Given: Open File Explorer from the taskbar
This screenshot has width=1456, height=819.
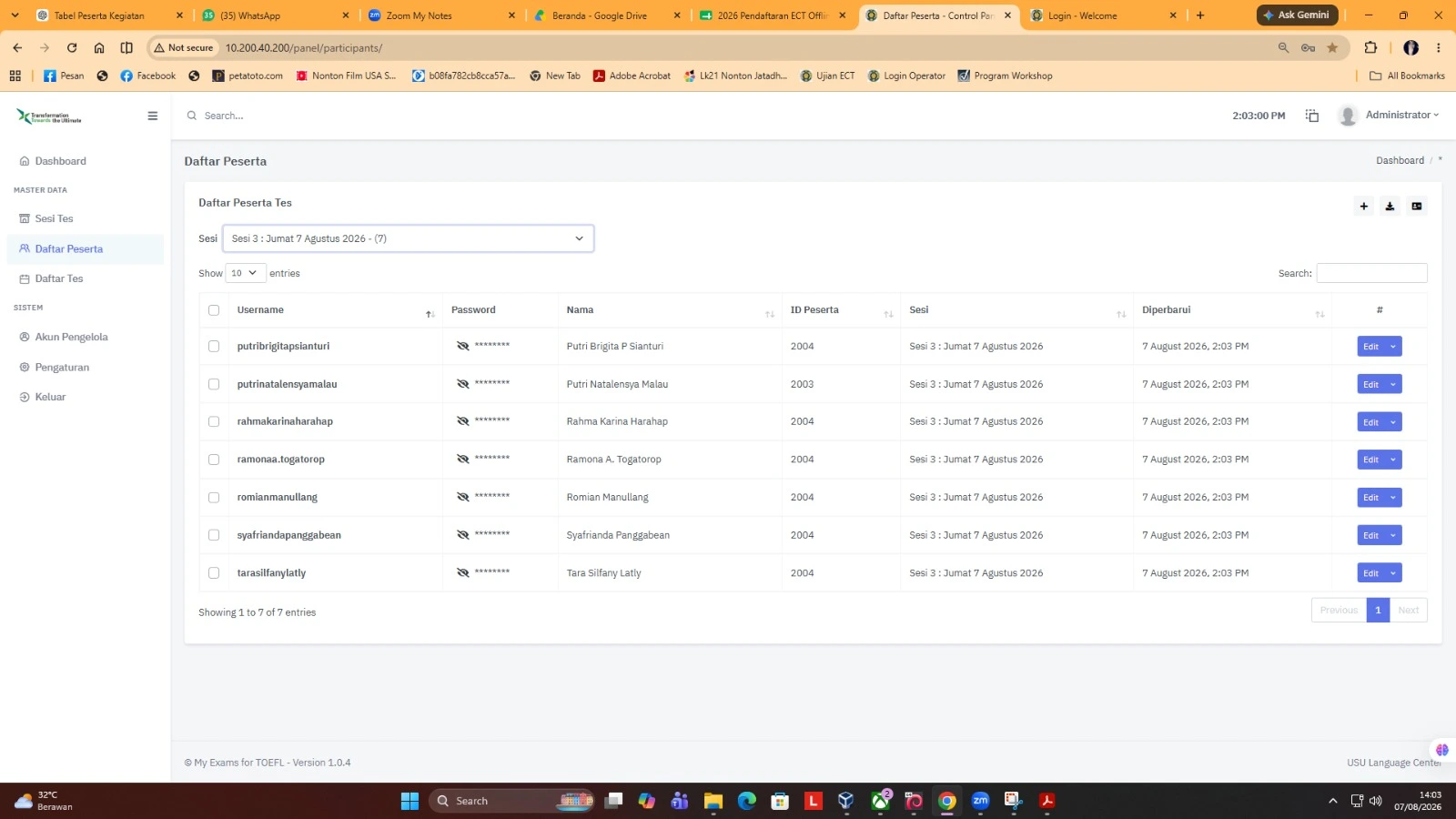Looking at the screenshot, I should point(713,801).
